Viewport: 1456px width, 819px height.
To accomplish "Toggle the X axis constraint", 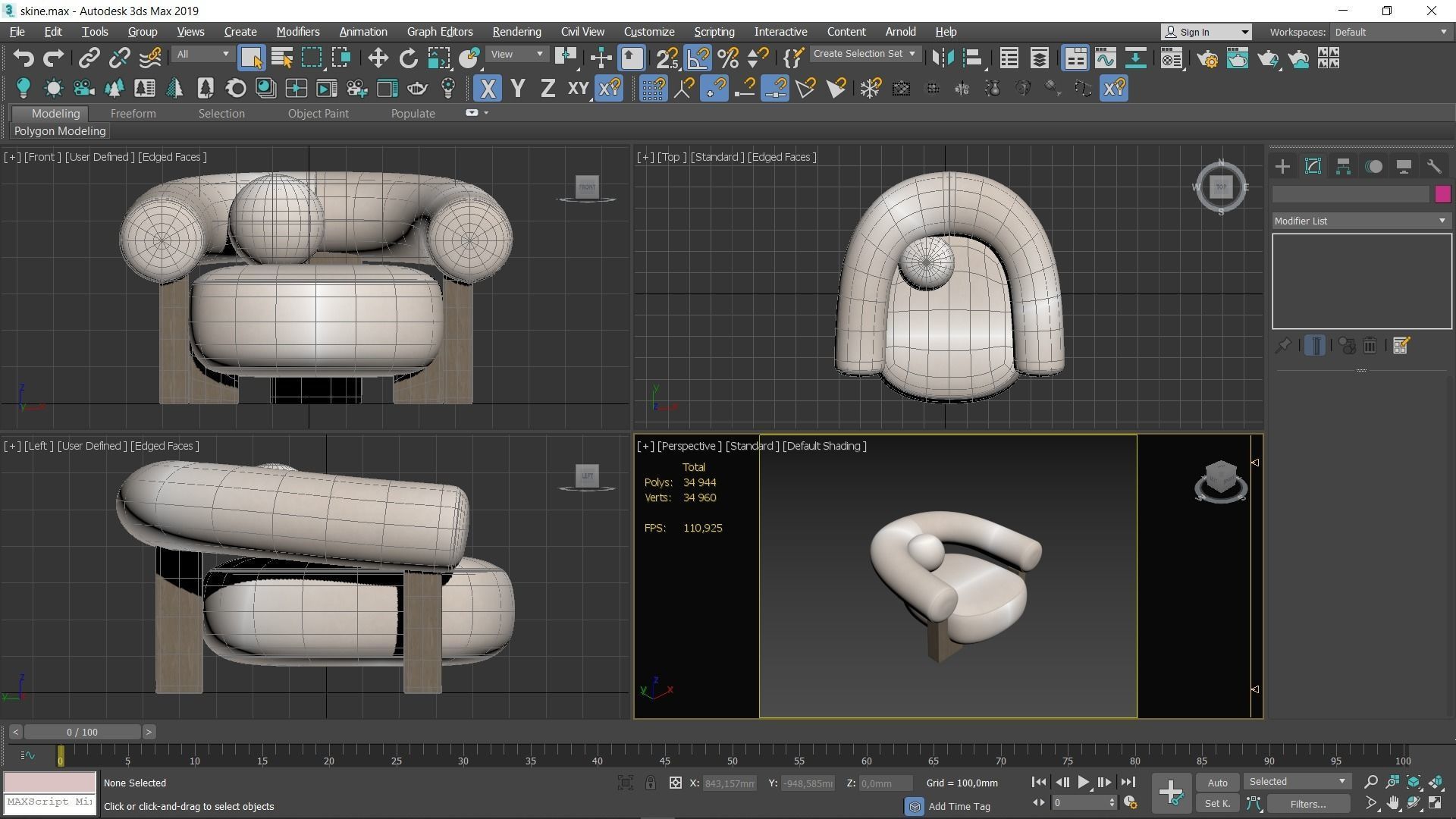I will pyautogui.click(x=488, y=88).
